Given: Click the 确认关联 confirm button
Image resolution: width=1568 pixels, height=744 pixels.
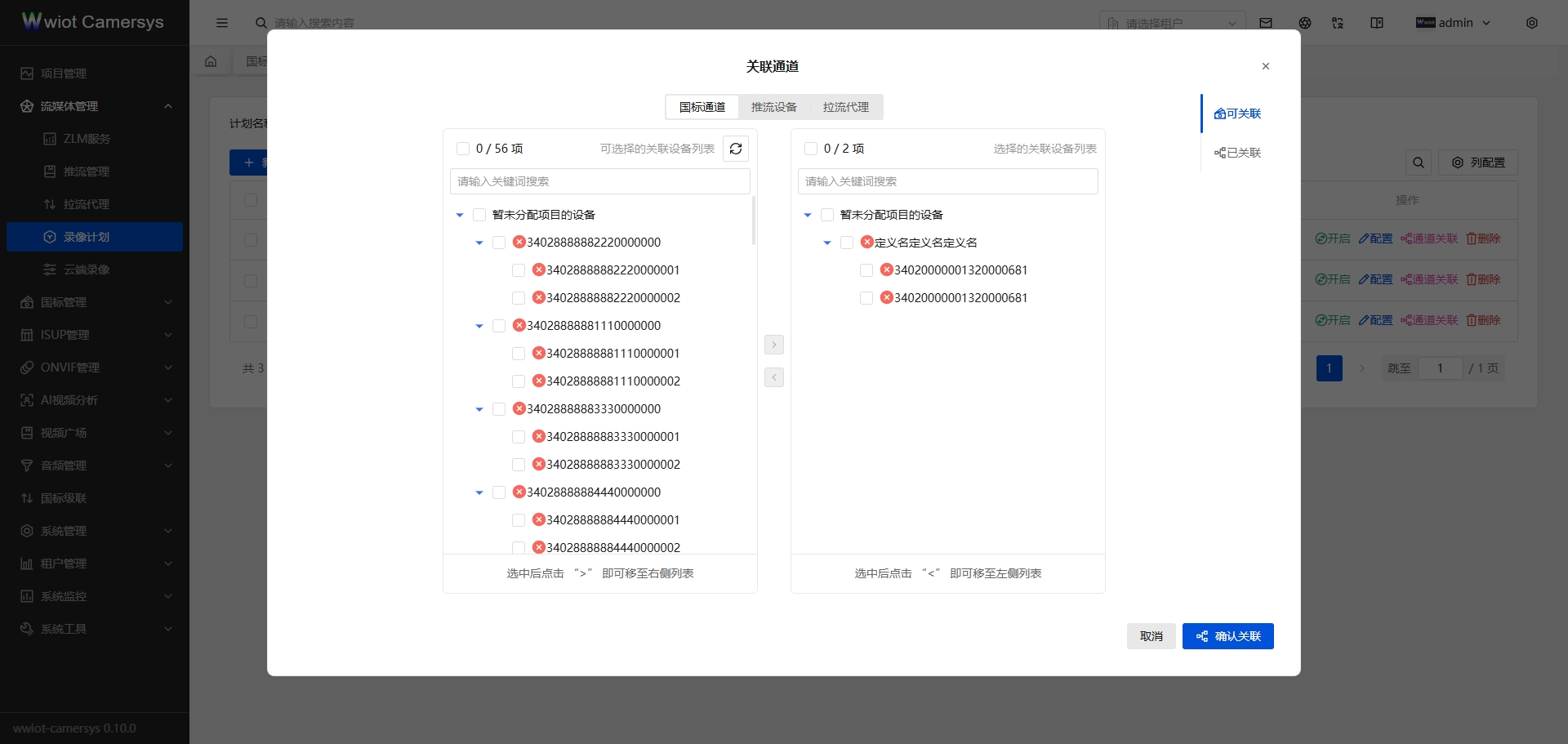Looking at the screenshot, I should tap(1227, 636).
